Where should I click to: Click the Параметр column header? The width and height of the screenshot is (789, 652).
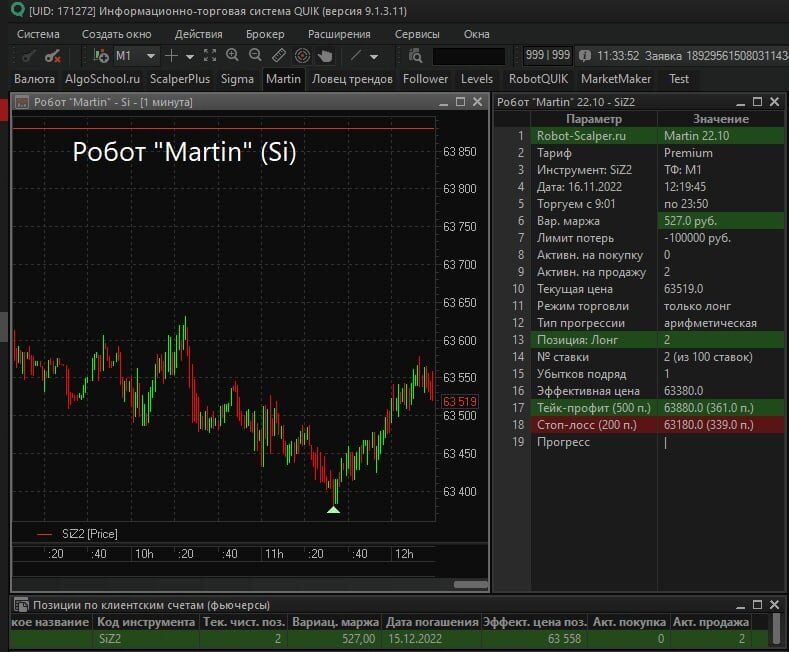[x=594, y=119]
